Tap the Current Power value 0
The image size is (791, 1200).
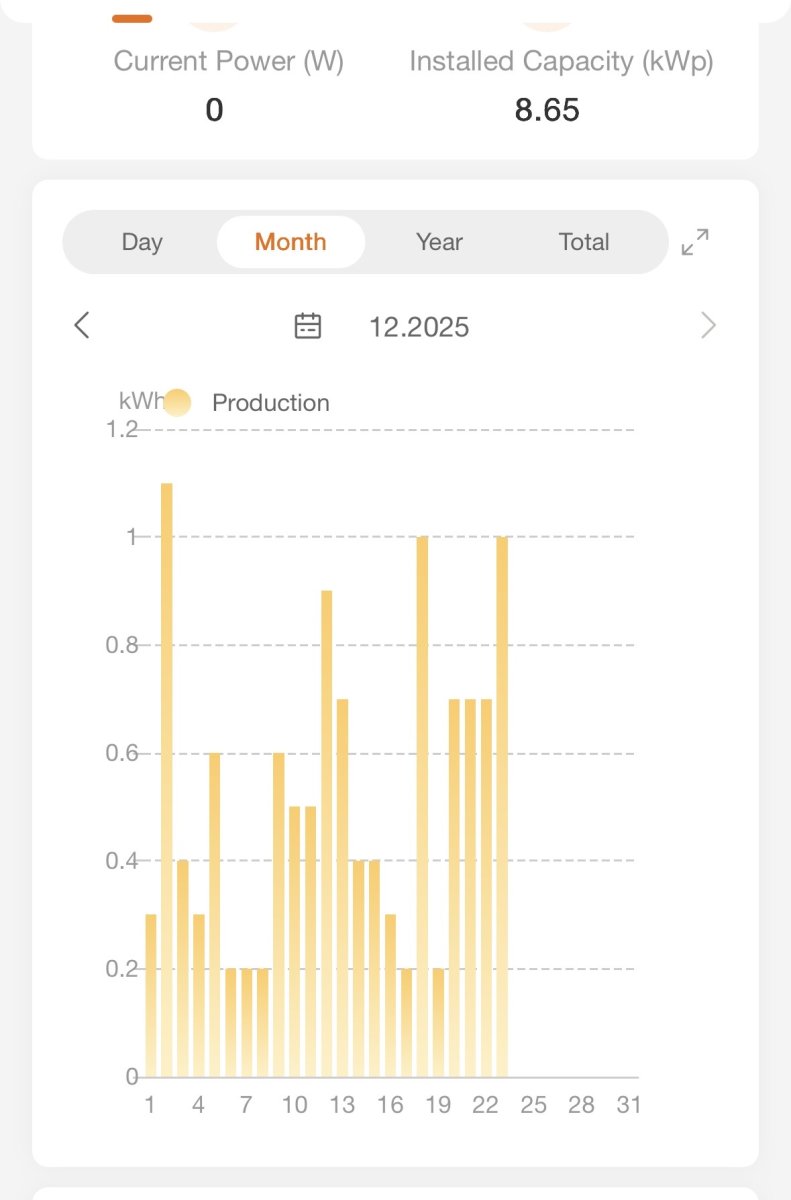pyautogui.click(x=214, y=110)
